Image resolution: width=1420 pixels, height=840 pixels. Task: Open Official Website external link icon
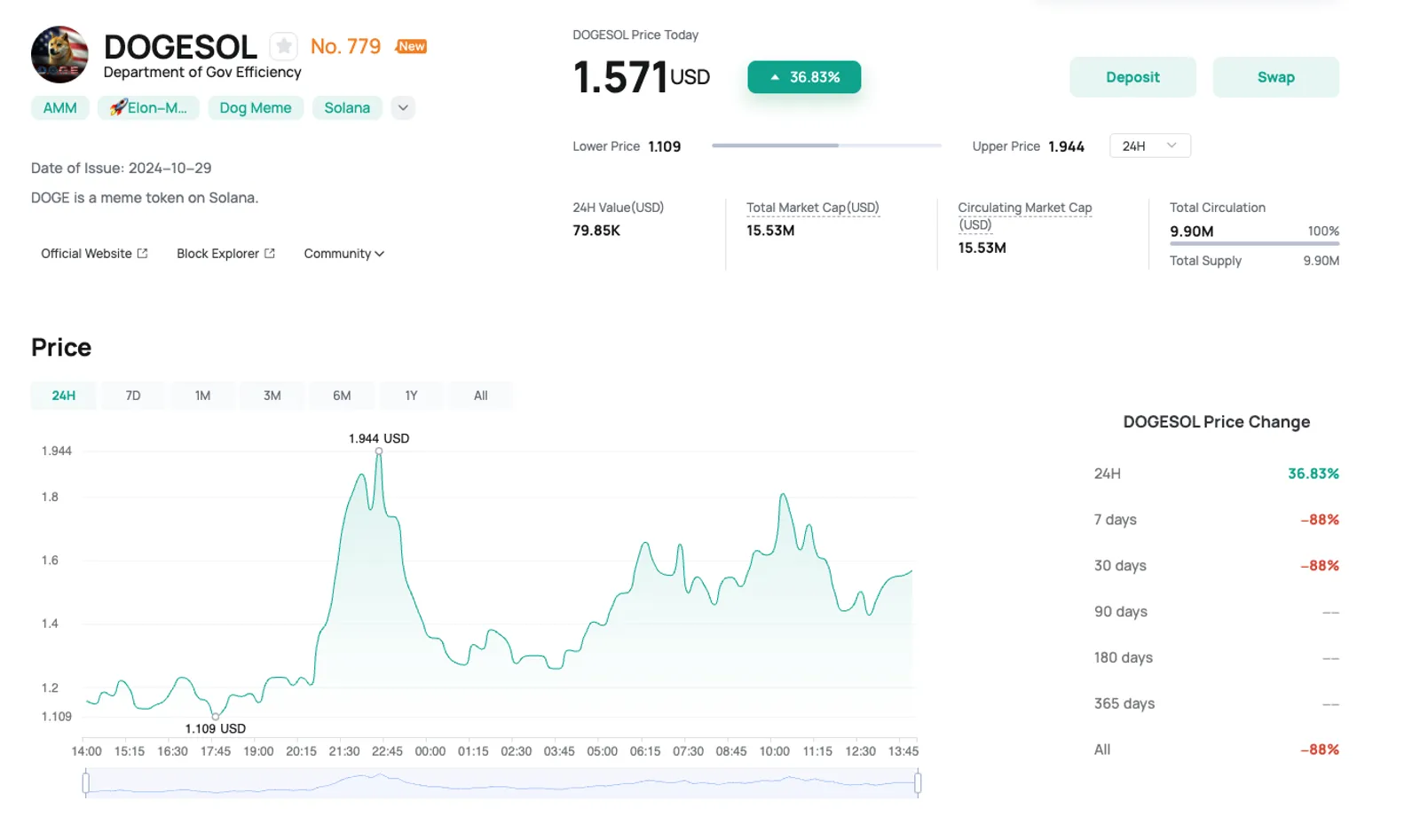click(142, 254)
